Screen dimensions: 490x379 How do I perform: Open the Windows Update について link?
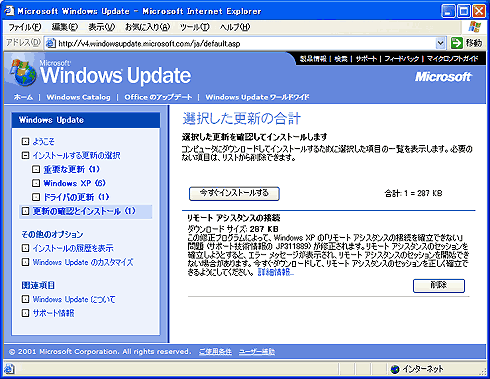[x=74, y=299]
